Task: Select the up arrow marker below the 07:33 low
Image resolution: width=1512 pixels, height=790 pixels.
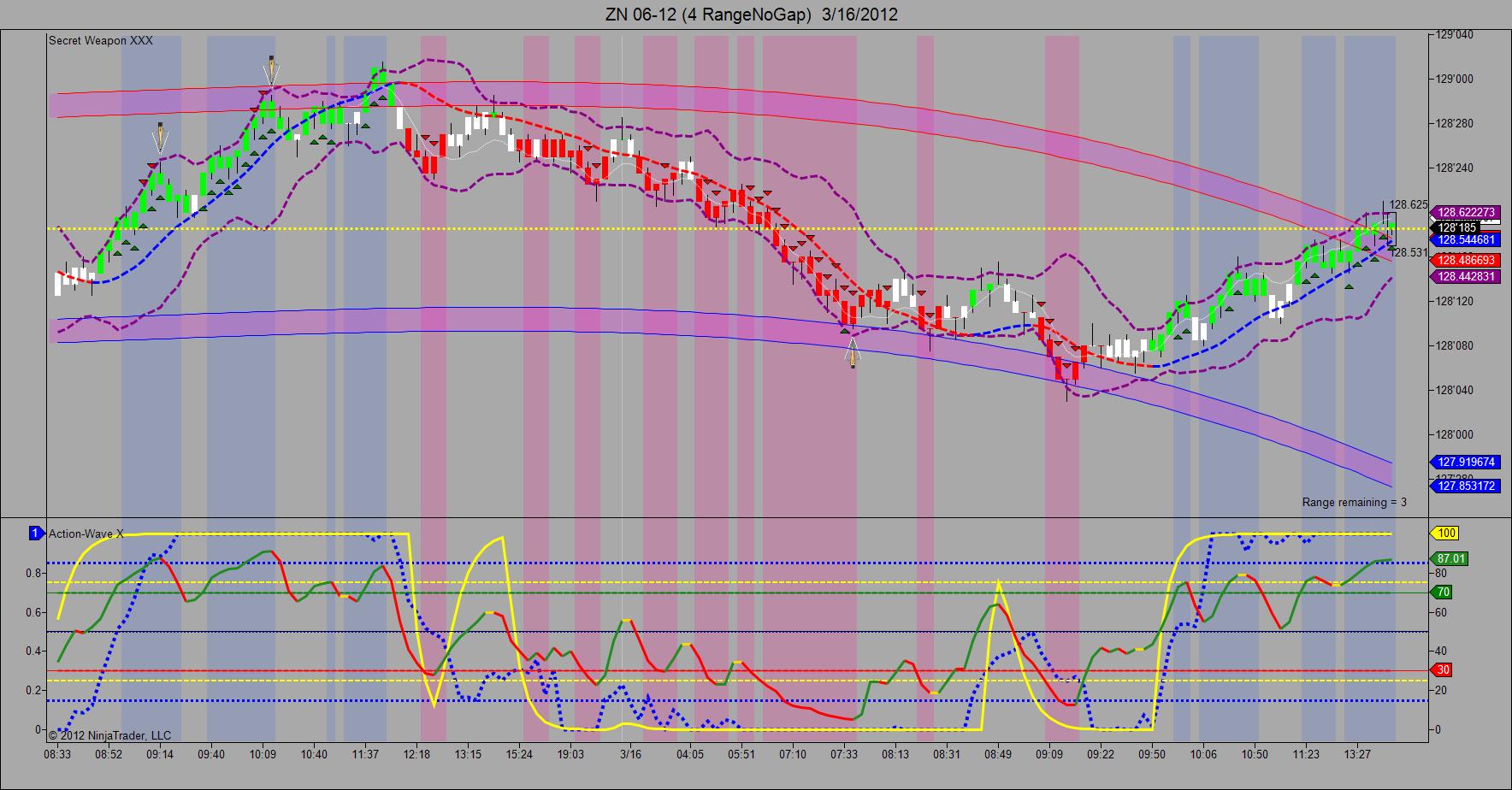Action: 852,352
